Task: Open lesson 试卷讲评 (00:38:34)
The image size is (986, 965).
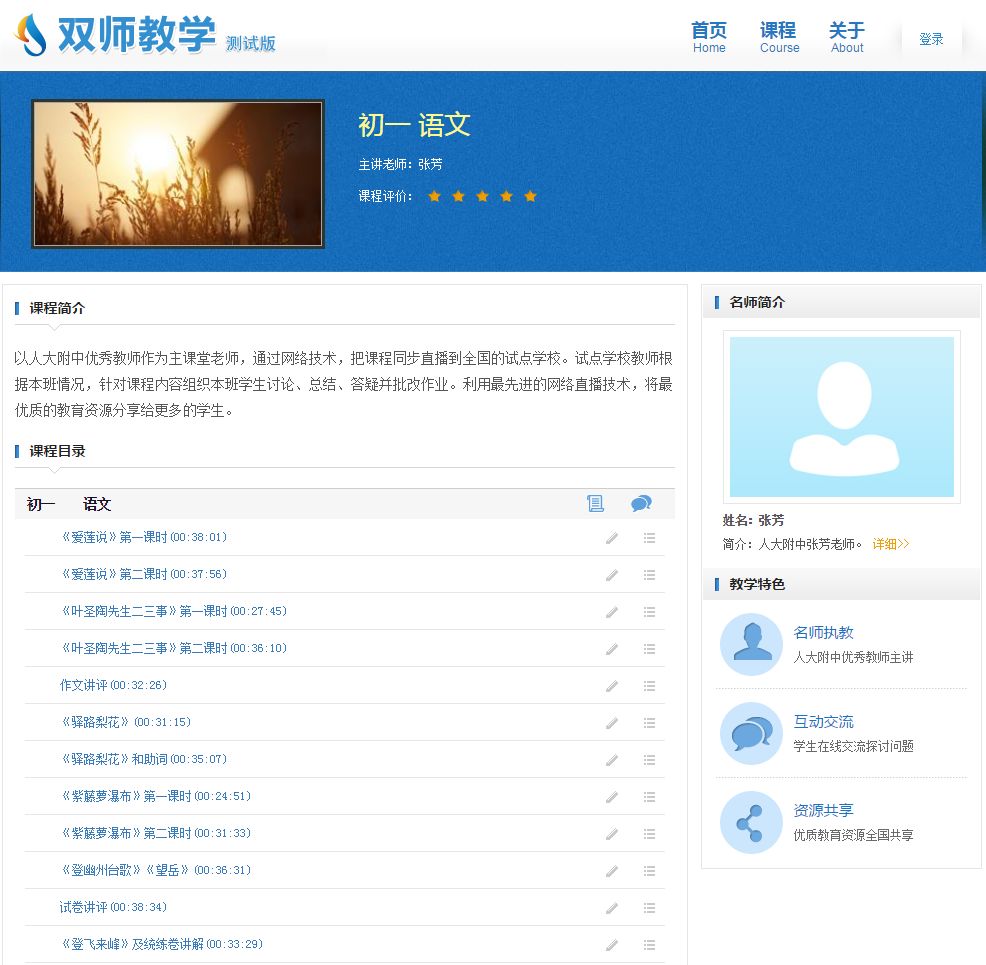Action: point(113,908)
